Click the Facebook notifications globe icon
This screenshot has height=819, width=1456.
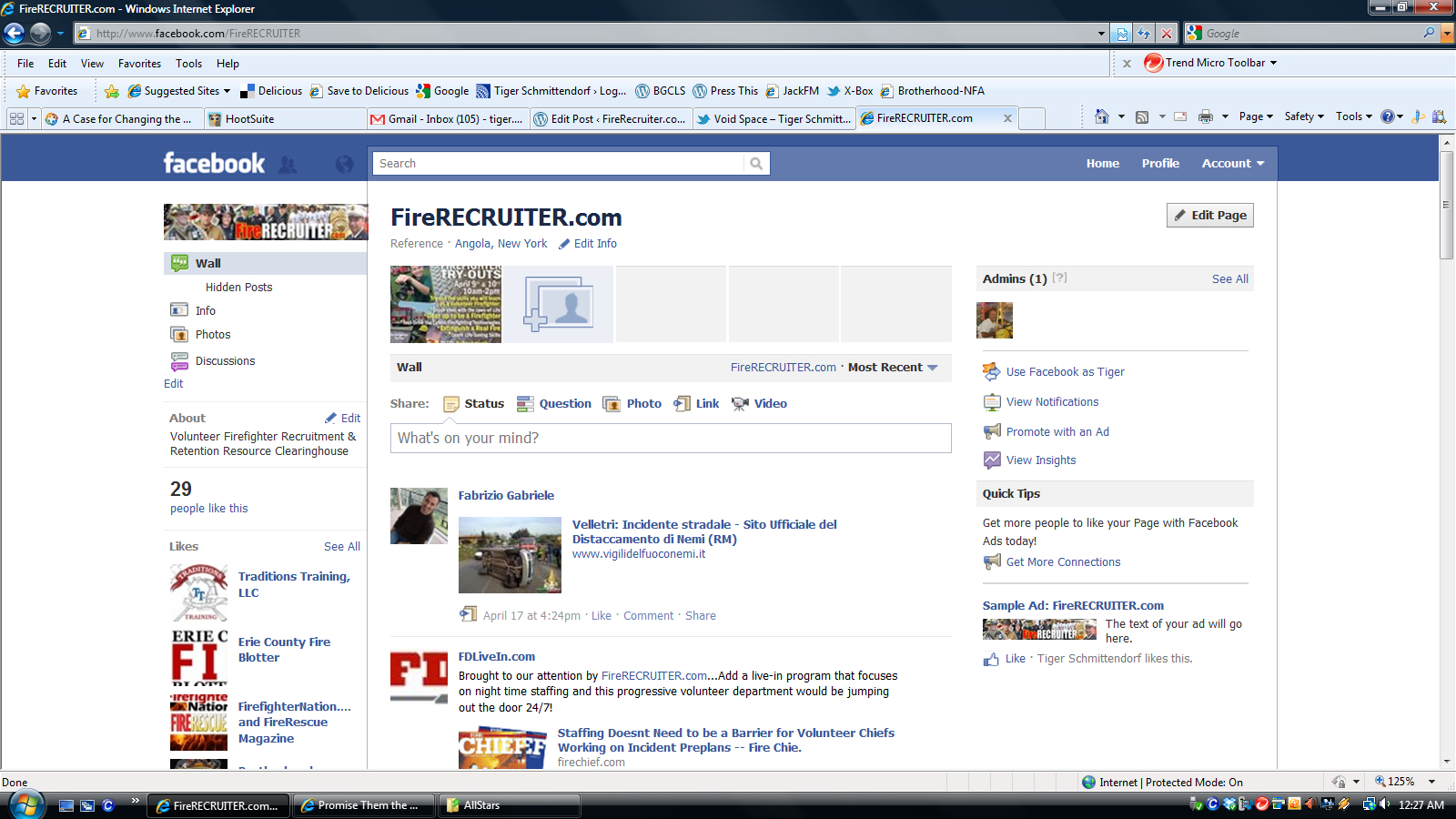pyautogui.click(x=344, y=164)
